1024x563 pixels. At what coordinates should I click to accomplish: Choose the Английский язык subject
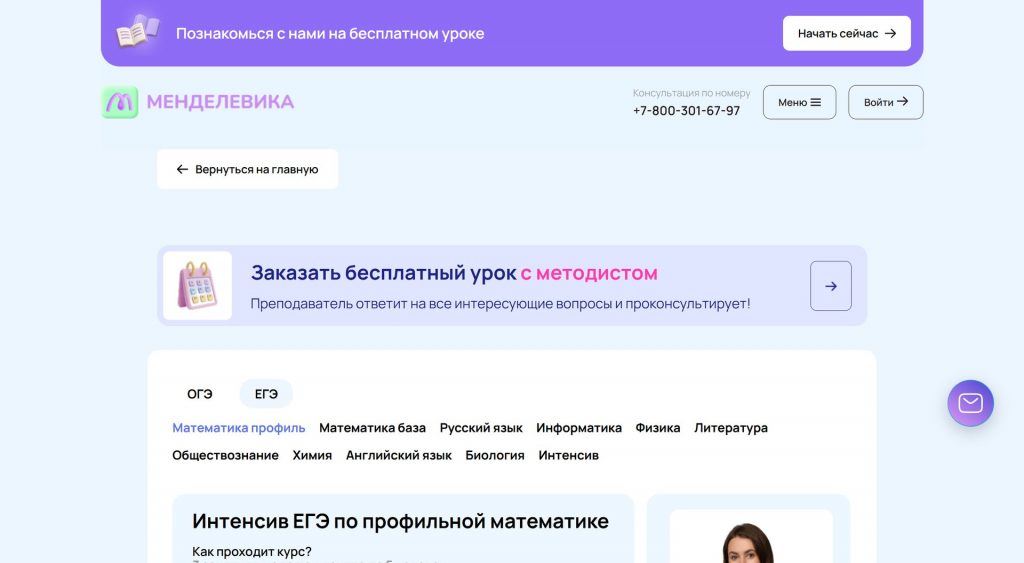398,455
